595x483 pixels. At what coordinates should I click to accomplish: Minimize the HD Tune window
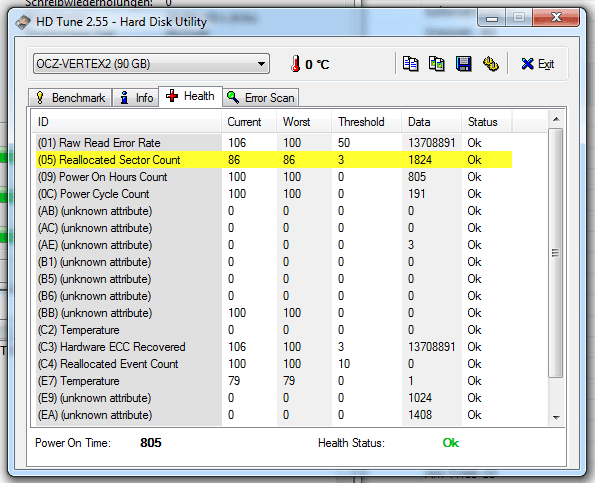click(492, 18)
